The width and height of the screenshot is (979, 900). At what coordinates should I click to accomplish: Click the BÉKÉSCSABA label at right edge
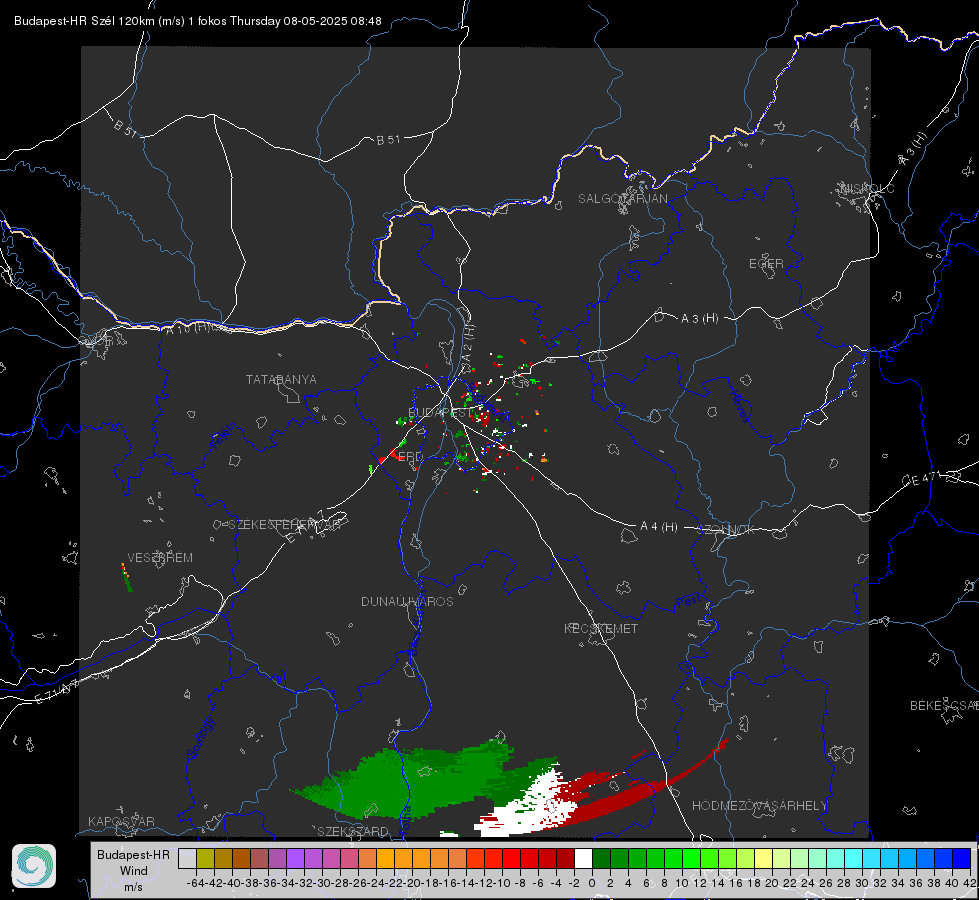coord(944,705)
